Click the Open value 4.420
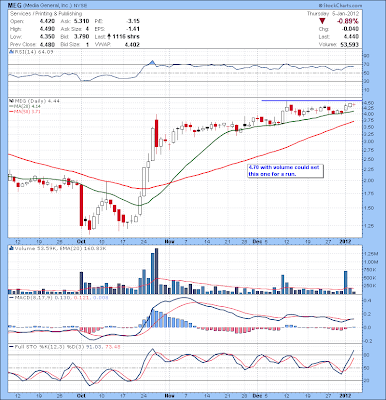Screen dimensions: 386x400 [x=48, y=21]
